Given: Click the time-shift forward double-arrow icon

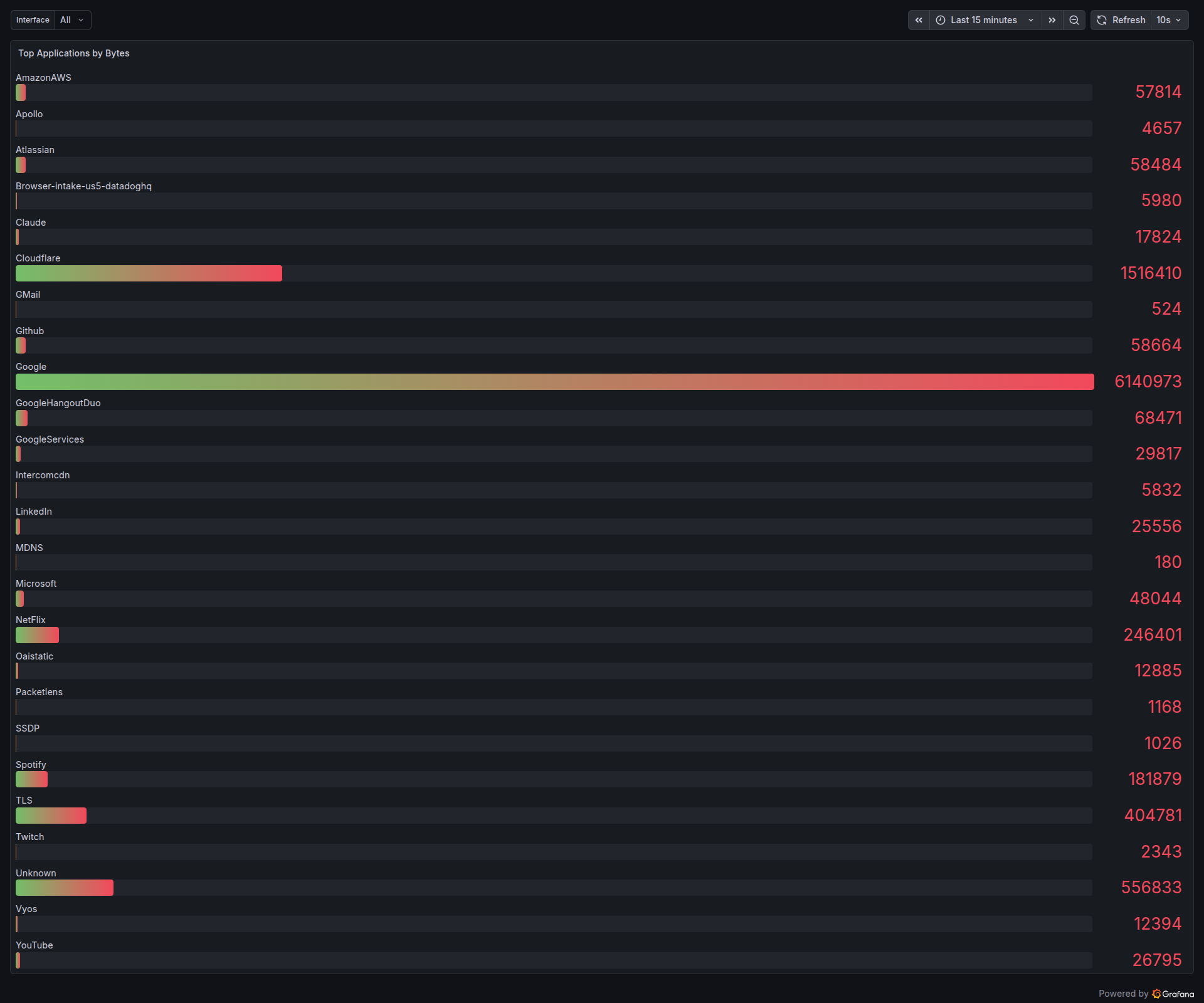Looking at the screenshot, I should click(1052, 20).
